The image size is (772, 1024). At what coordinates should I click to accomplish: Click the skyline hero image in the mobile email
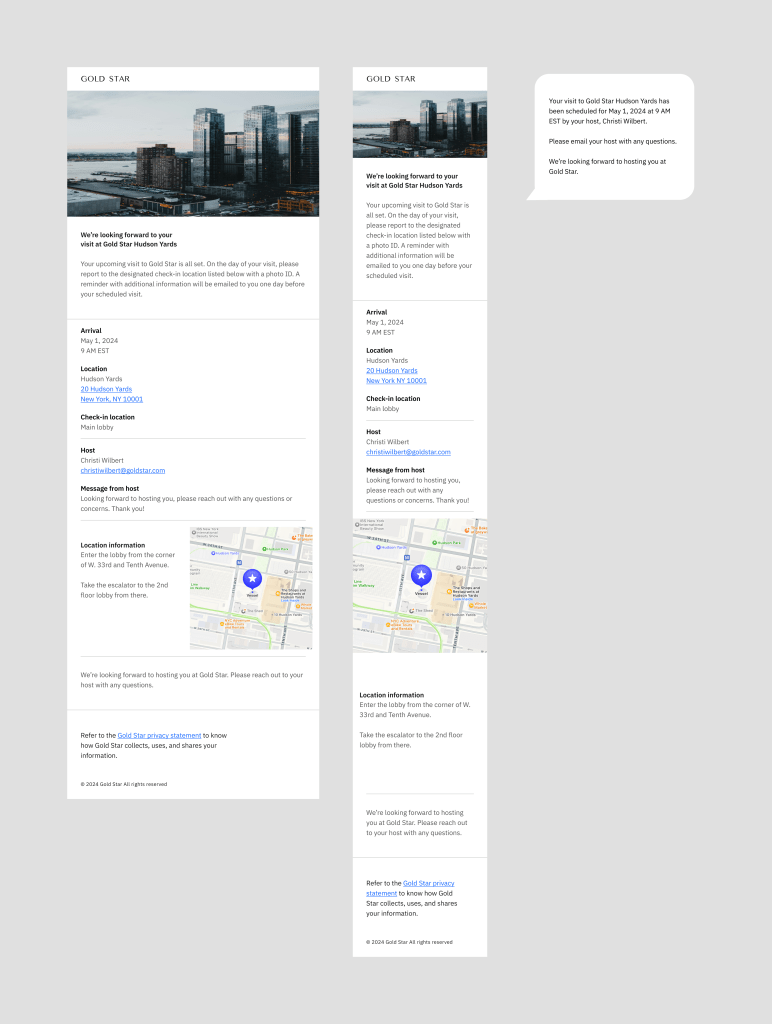click(420, 124)
